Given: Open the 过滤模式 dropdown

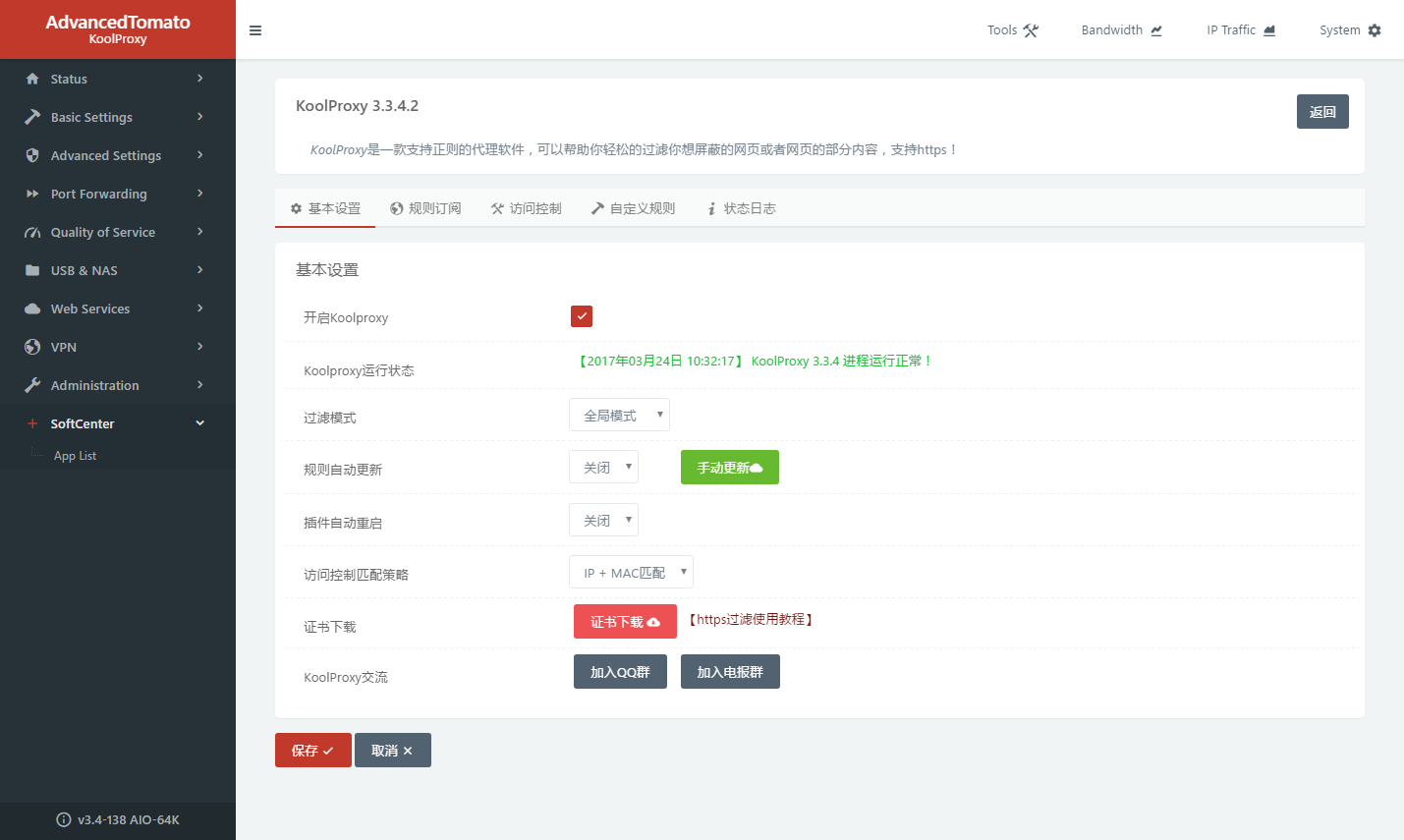Looking at the screenshot, I should coord(619,416).
